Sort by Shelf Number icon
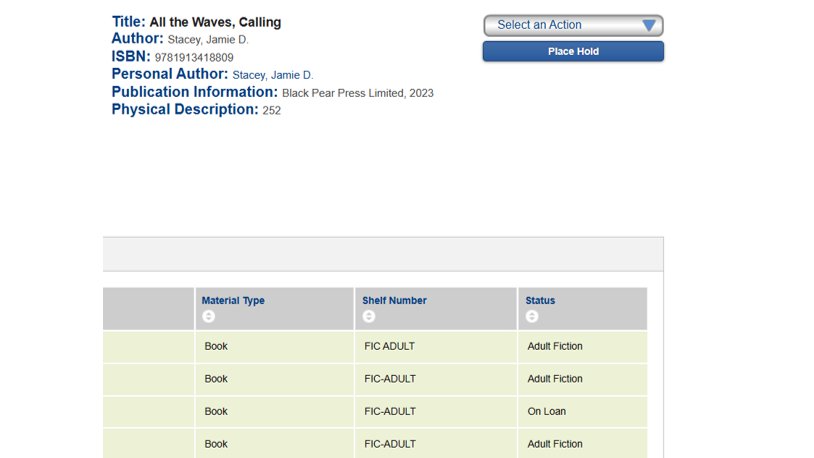Viewport: 814px width, 458px height. [369, 316]
